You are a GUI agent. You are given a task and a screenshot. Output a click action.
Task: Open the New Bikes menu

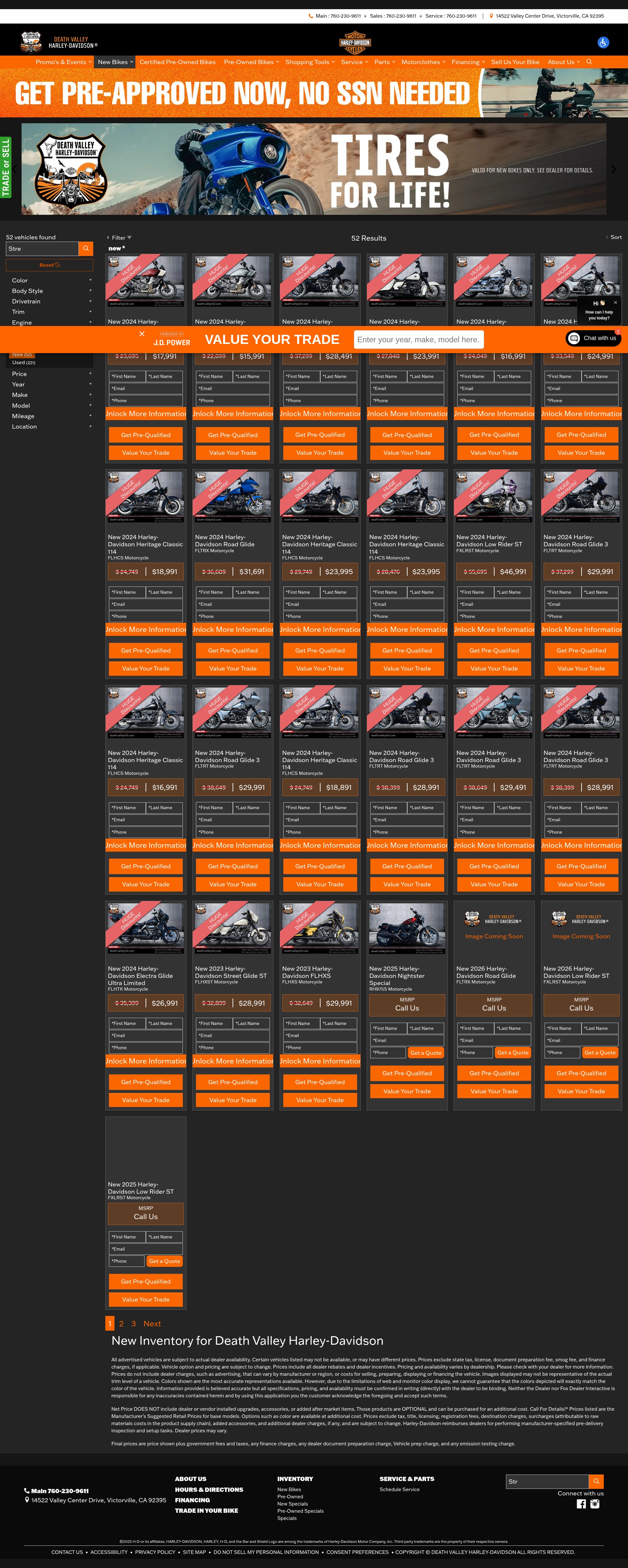point(115,62)
